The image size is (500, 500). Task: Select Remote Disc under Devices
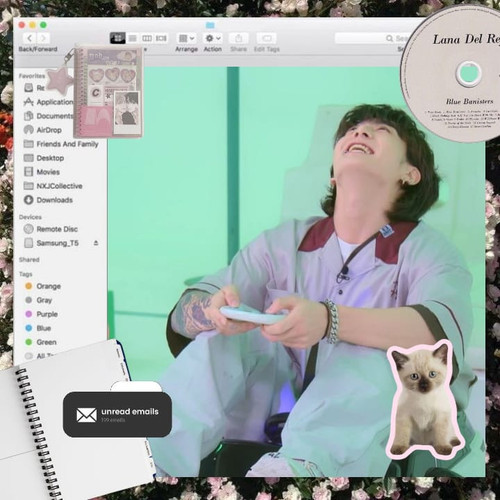[51, 229]
